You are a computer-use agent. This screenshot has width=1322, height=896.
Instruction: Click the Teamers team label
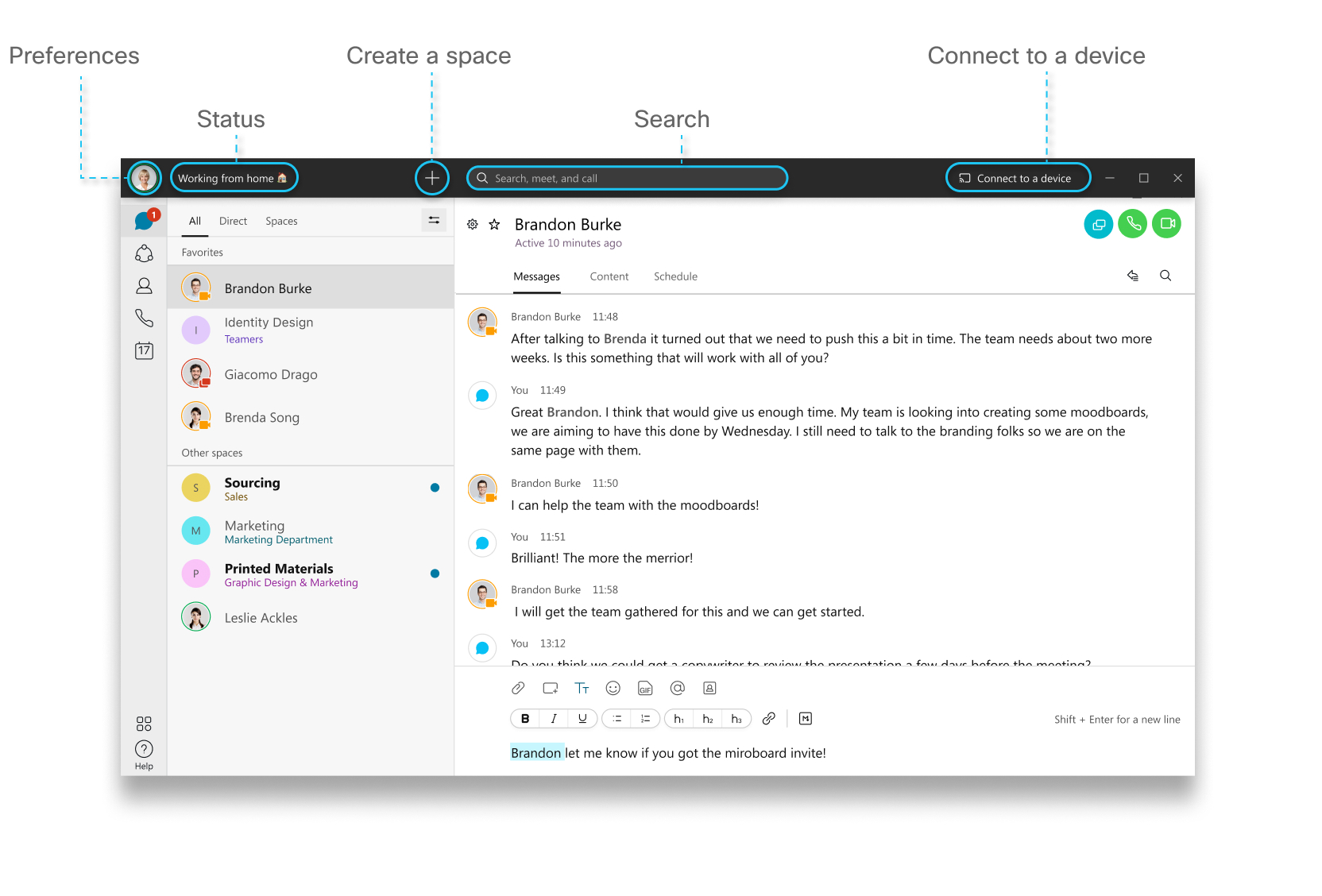point(243,339)
